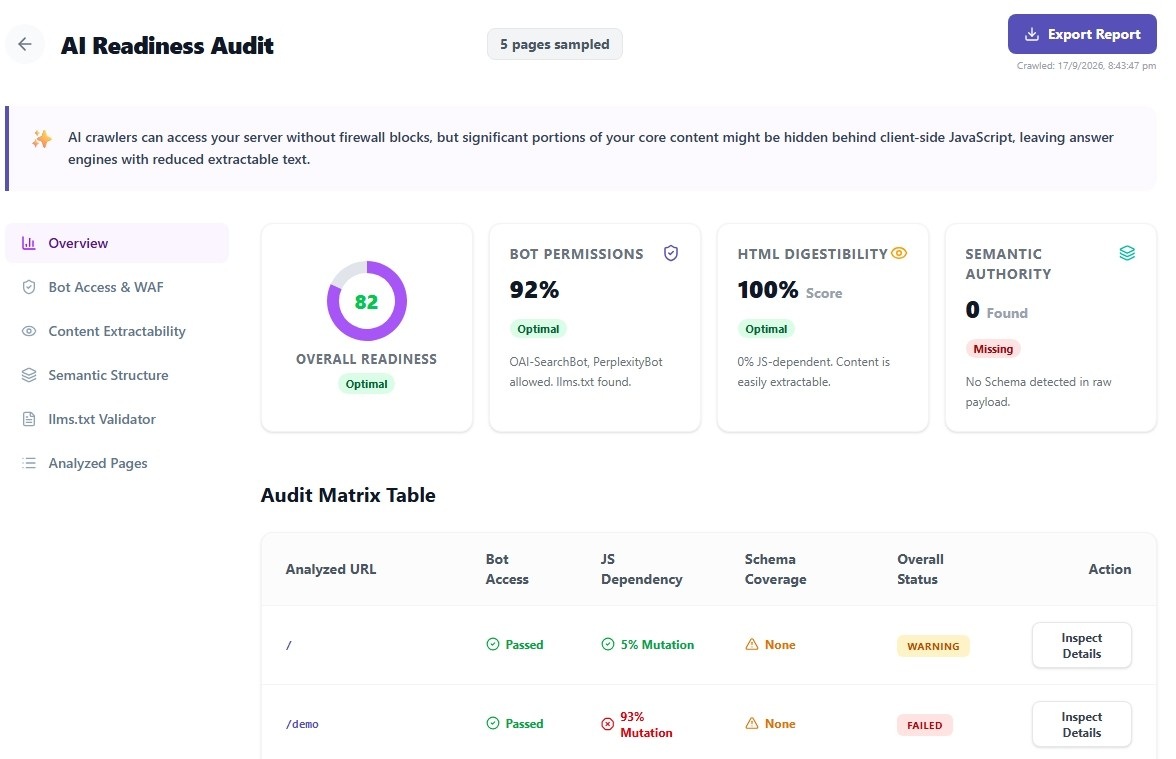Click the layers icon beside Semantic Structure

pos(28,375)
